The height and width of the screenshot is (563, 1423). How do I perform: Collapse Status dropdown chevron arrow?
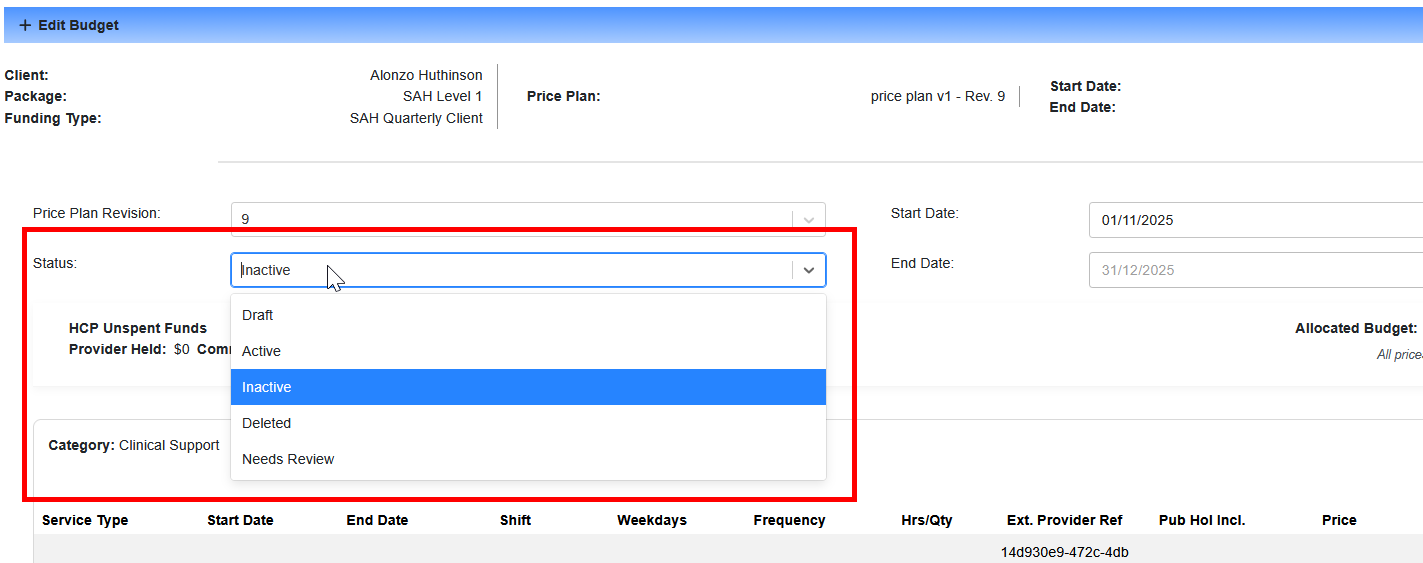click(809, 270)
